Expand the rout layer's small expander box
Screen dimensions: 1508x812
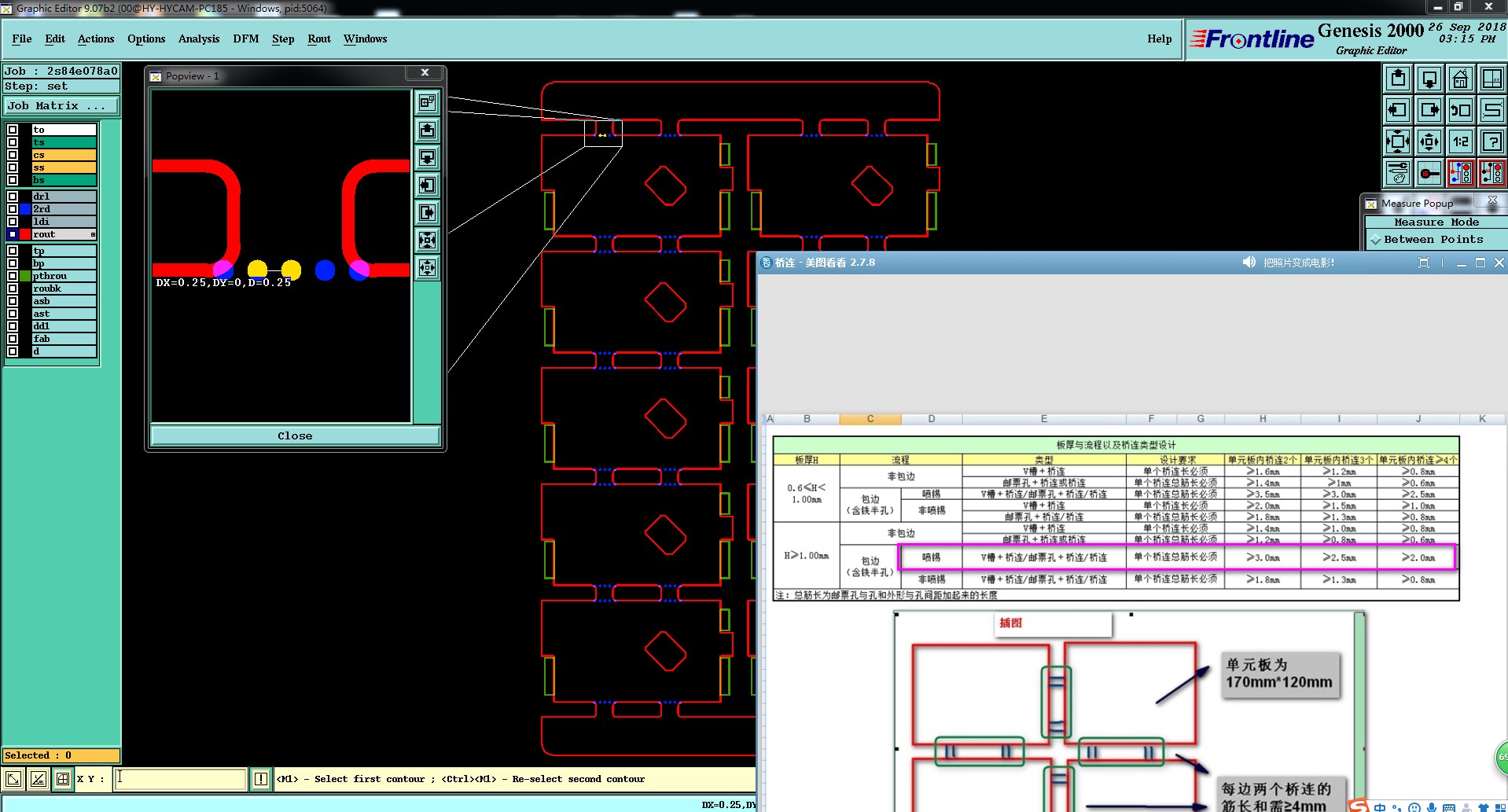coord(93,234)
